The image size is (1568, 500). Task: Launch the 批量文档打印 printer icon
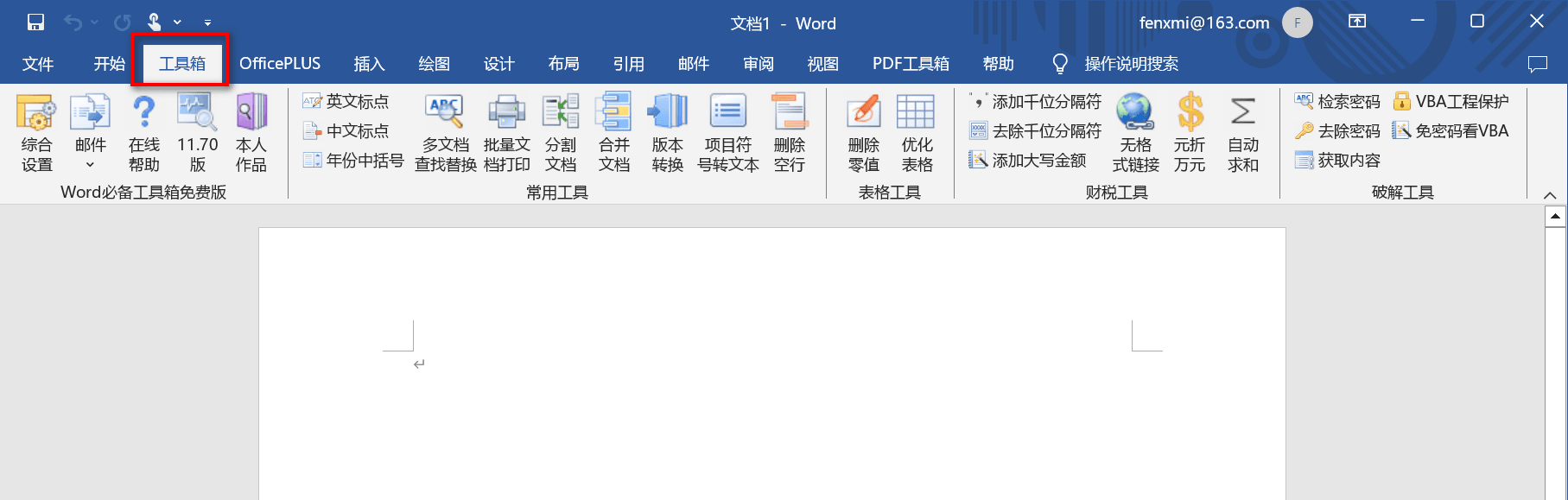pyautogui.click(x=506, y=132)
